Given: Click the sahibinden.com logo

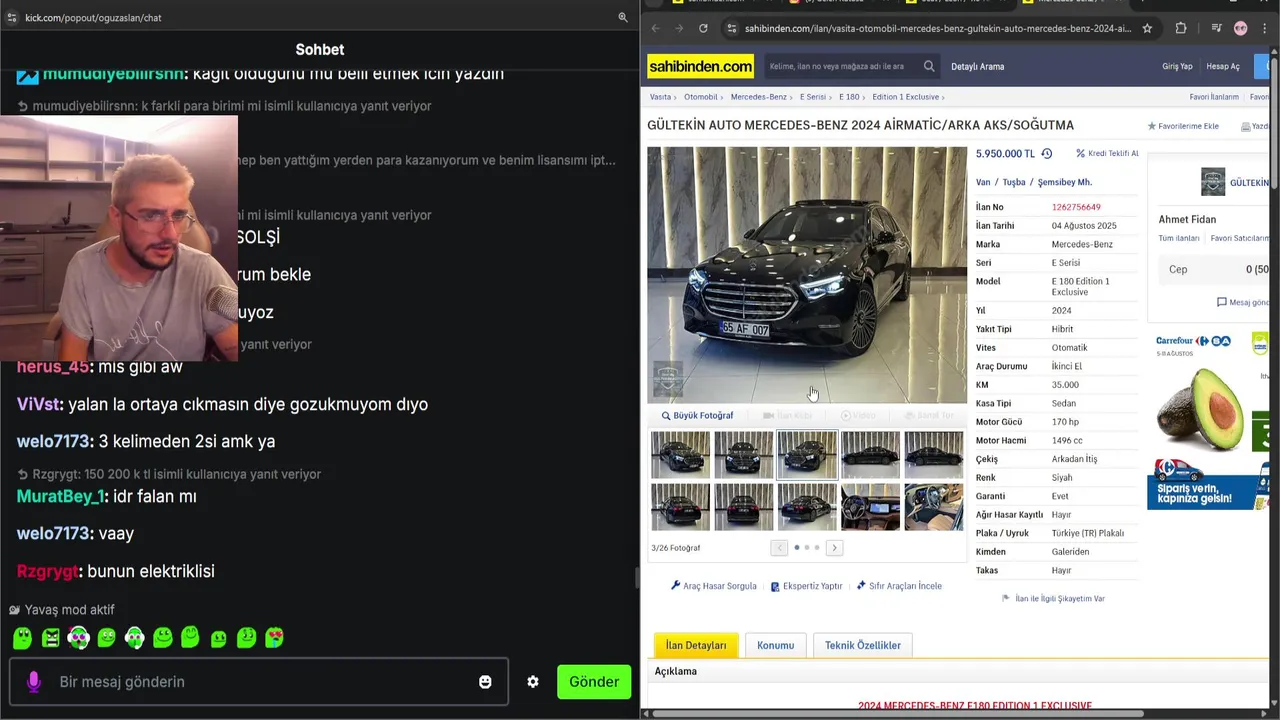Looking at the screenshot, I should pyautogui.click(x=700, y=66).
